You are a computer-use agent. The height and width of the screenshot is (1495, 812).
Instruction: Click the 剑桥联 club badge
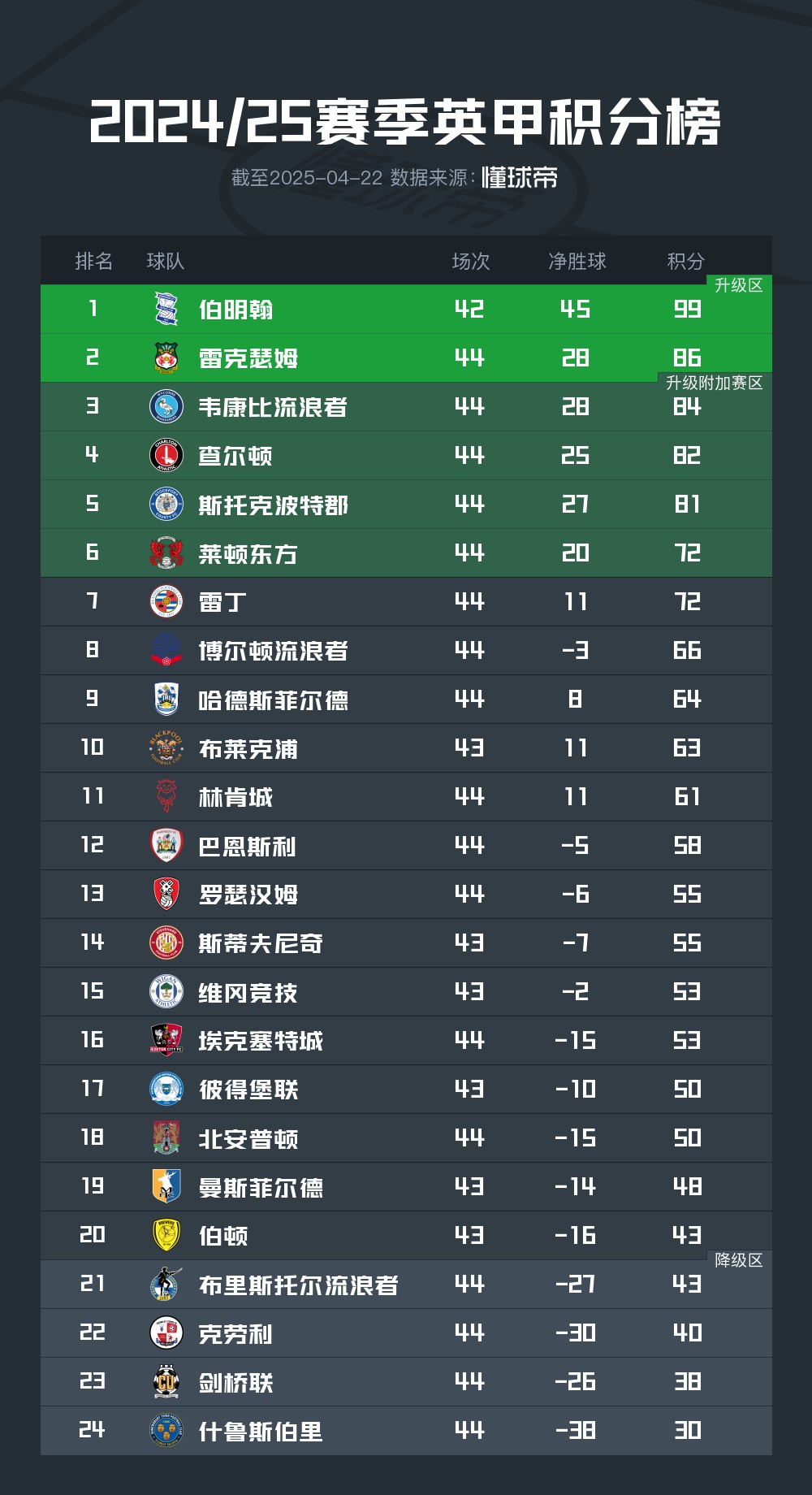[166, 1381]
